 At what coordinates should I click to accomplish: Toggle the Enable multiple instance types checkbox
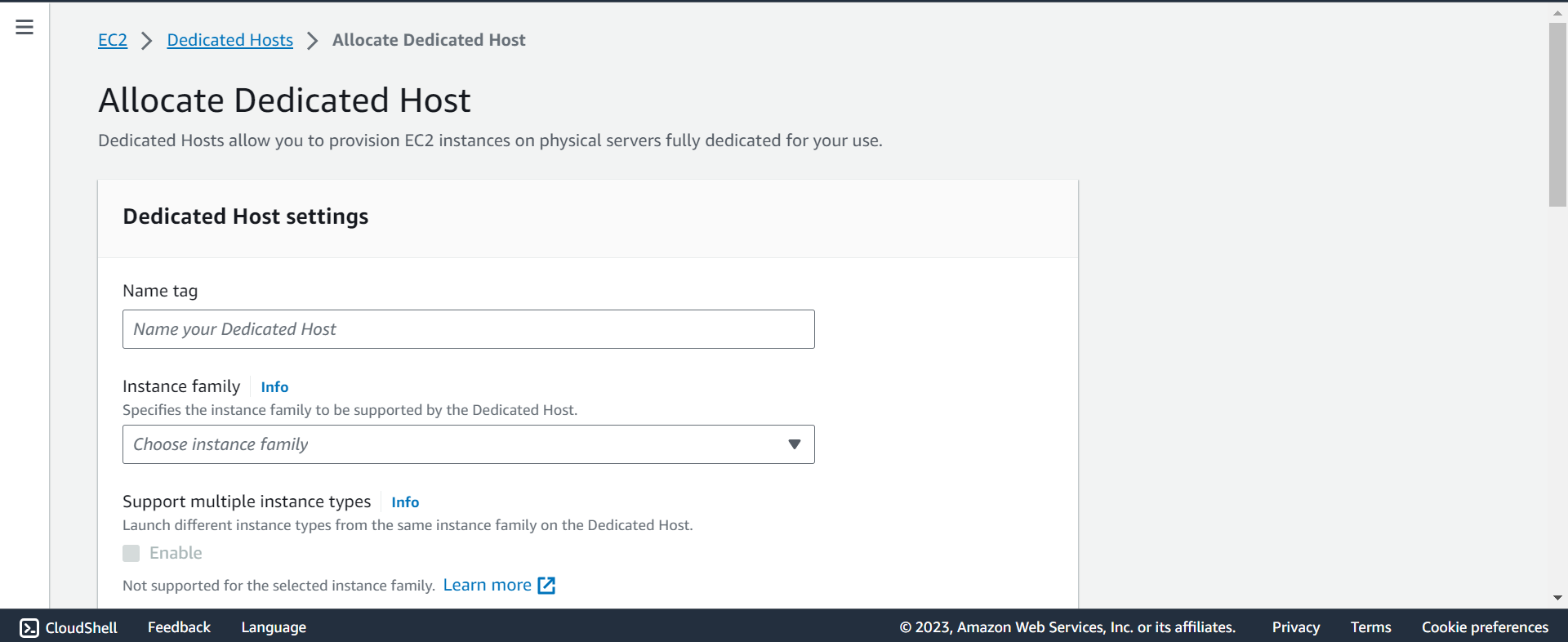tap(131, 553)
